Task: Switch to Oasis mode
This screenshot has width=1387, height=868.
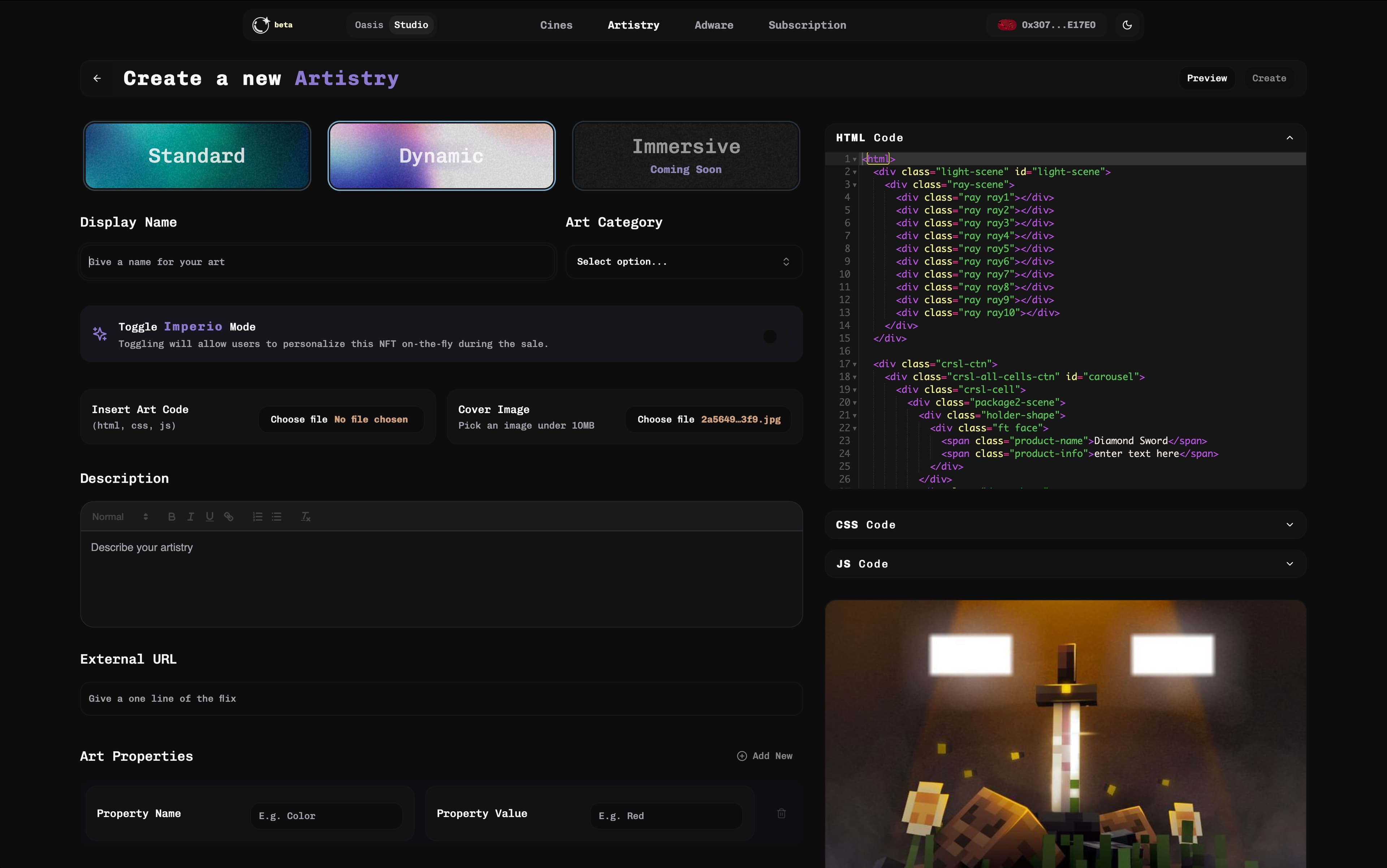Action: click(x=369, y=25)
